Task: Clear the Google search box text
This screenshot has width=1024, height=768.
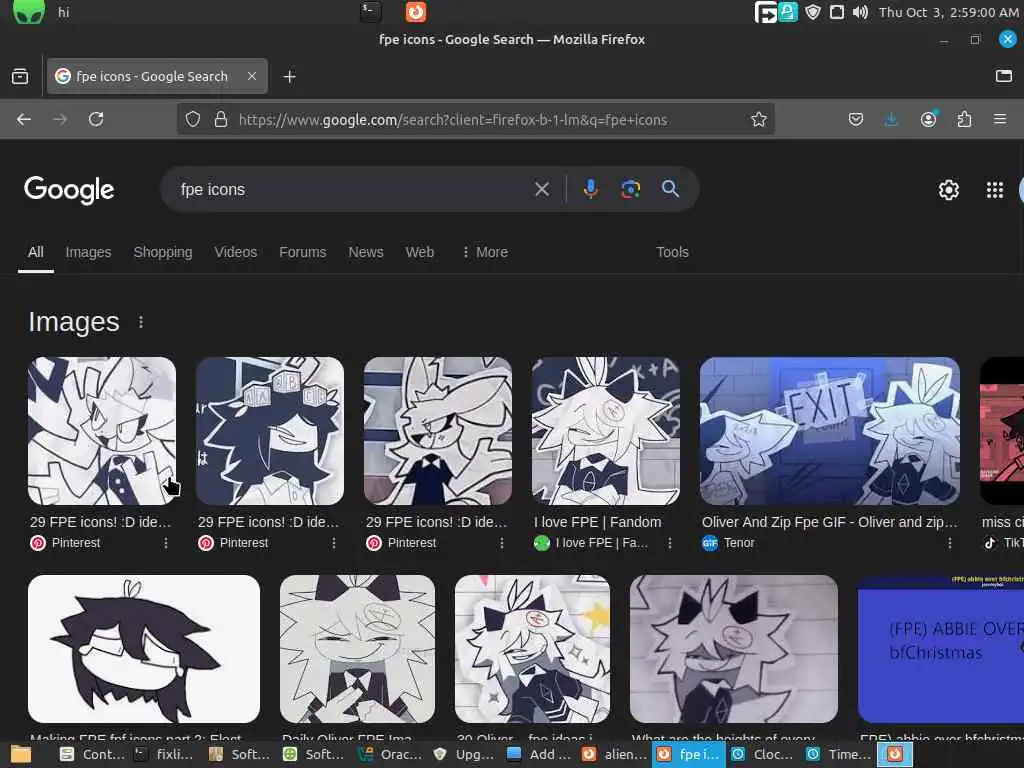Action: tap(541, 189)
